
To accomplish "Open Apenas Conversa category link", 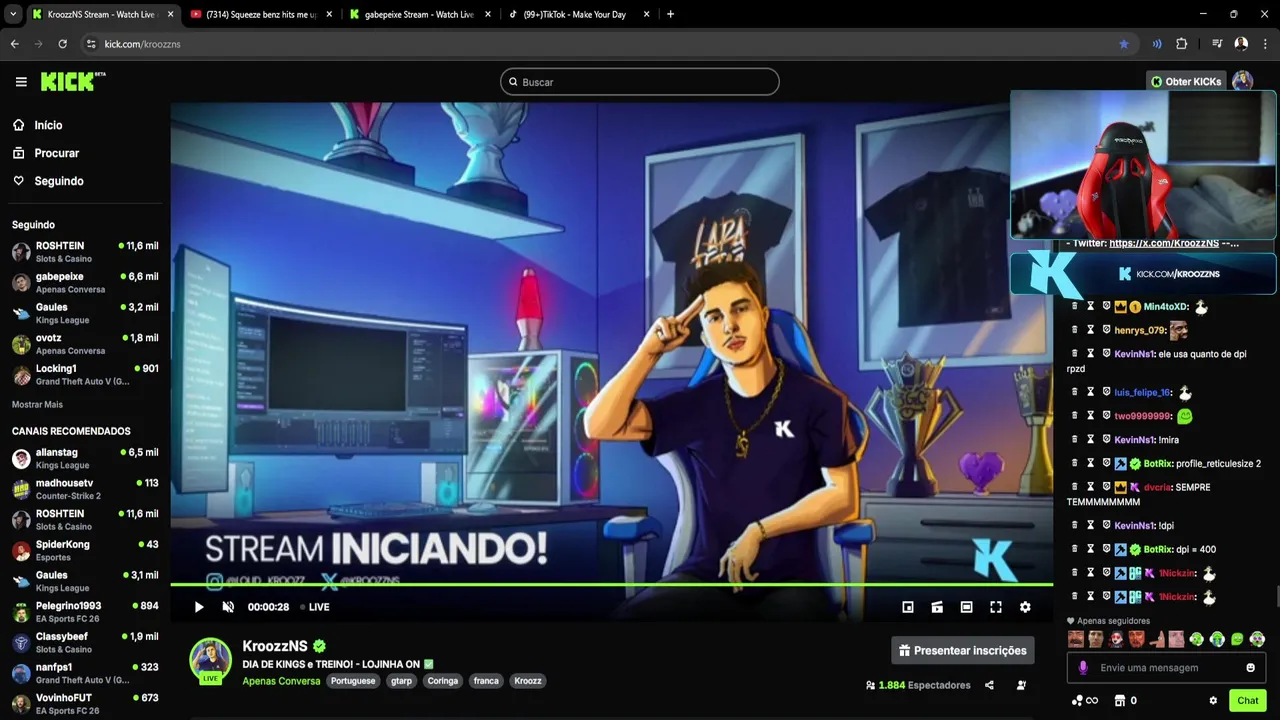I will point(281,681).
